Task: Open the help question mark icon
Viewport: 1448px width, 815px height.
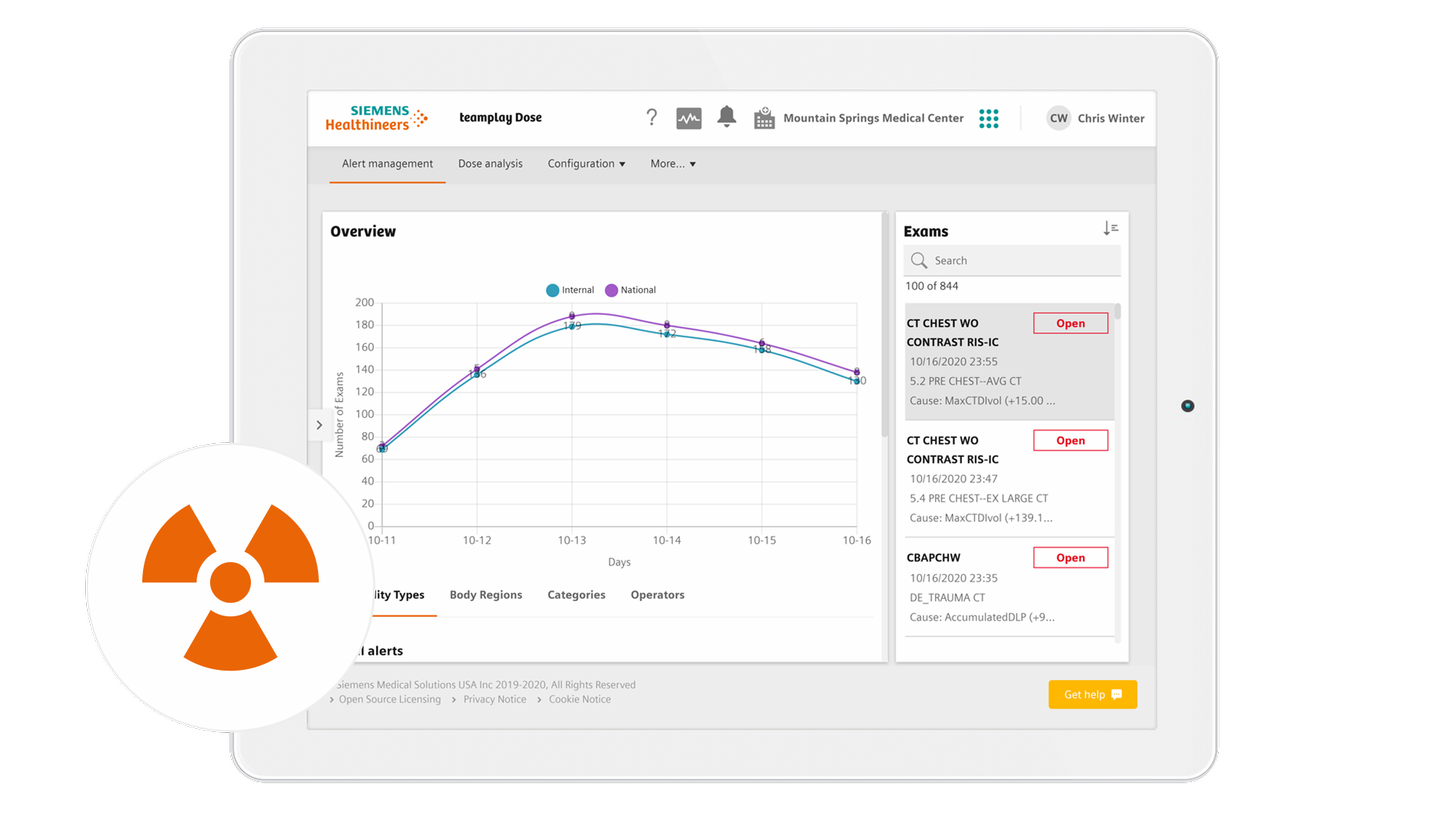Action: pyautogui.click(x=652, y=118)
